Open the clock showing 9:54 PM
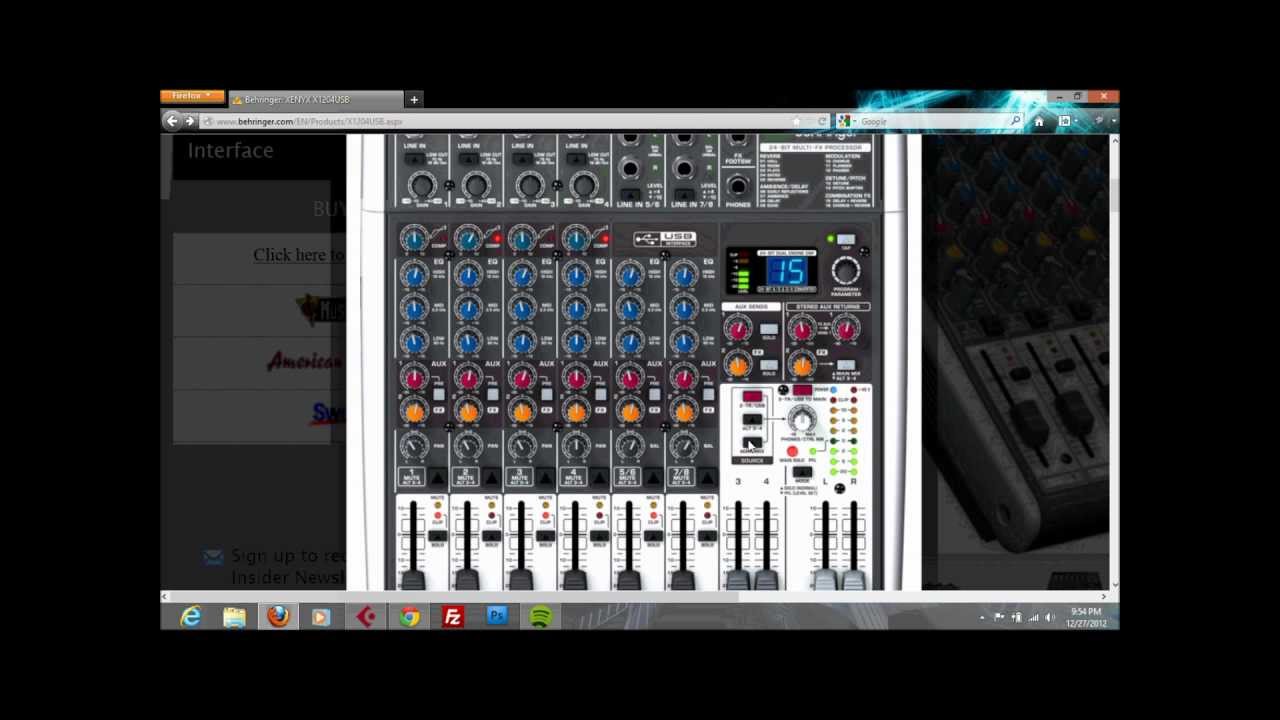Image resolution: width=1280 pixels, height=720 pixels. [1086, 617]
